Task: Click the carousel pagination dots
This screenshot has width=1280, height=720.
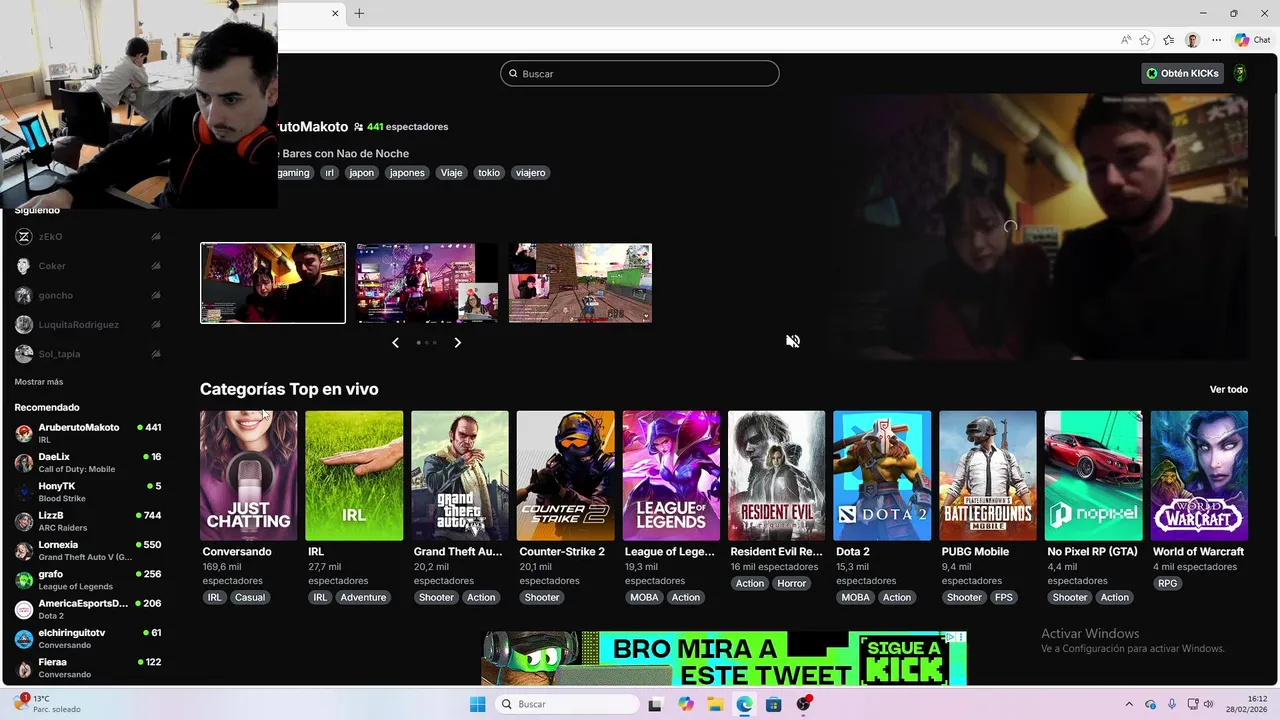Action: [x=427, y=342]
